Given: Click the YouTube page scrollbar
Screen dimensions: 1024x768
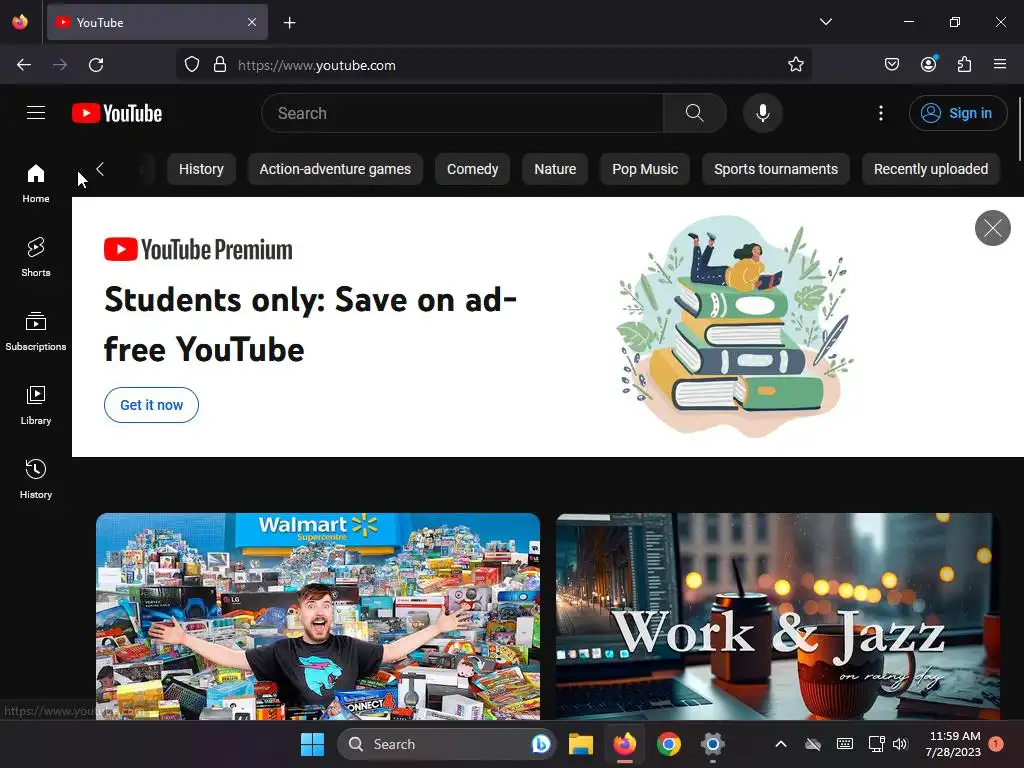Looking at the screenshot, I should [1020, 129].
